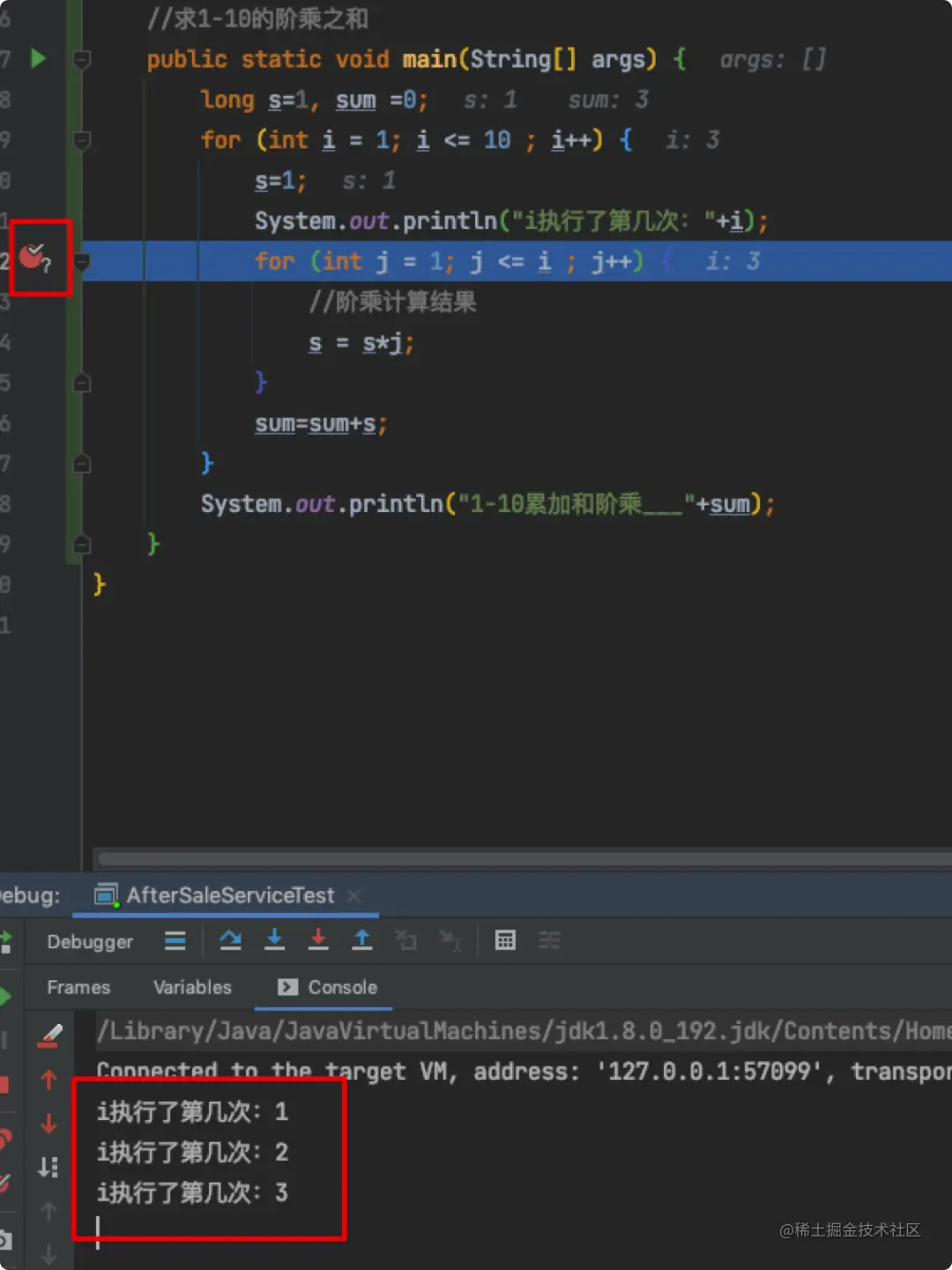
Task: Switch to the Debugger tab
Action: pos(90,942)
